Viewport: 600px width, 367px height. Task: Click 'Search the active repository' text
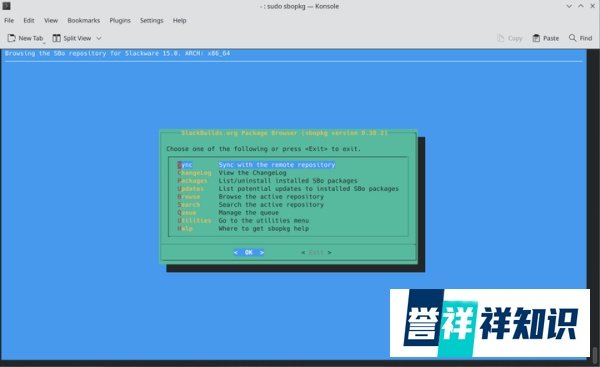click(x=271, y=205)
